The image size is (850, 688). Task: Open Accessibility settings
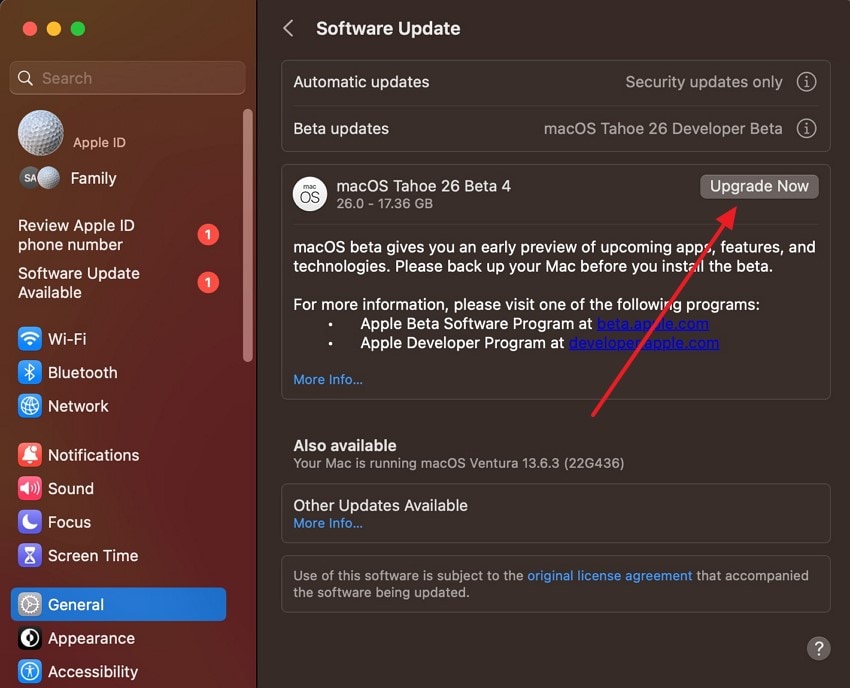tap(118, 672)
